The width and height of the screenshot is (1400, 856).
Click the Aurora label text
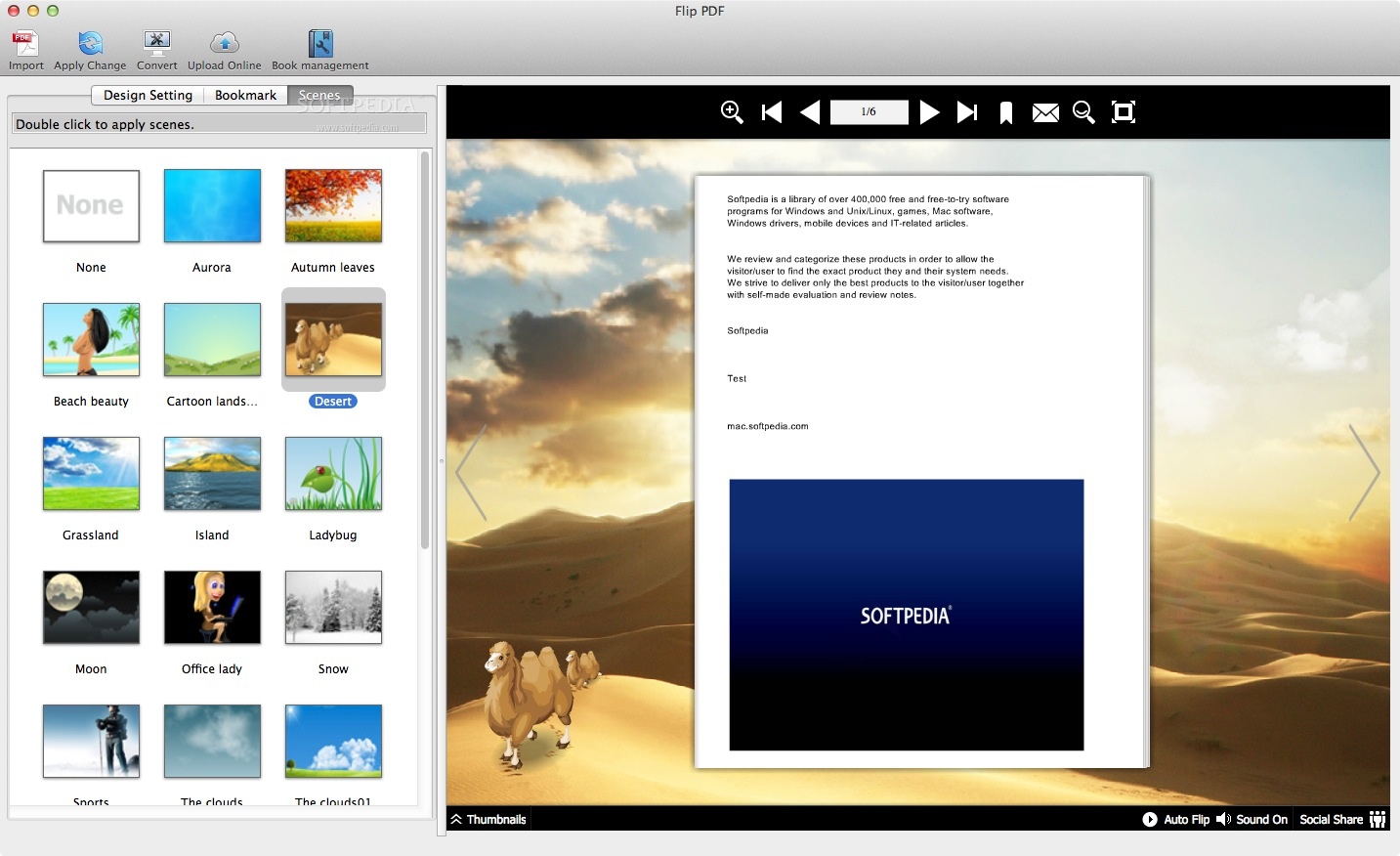212,268
